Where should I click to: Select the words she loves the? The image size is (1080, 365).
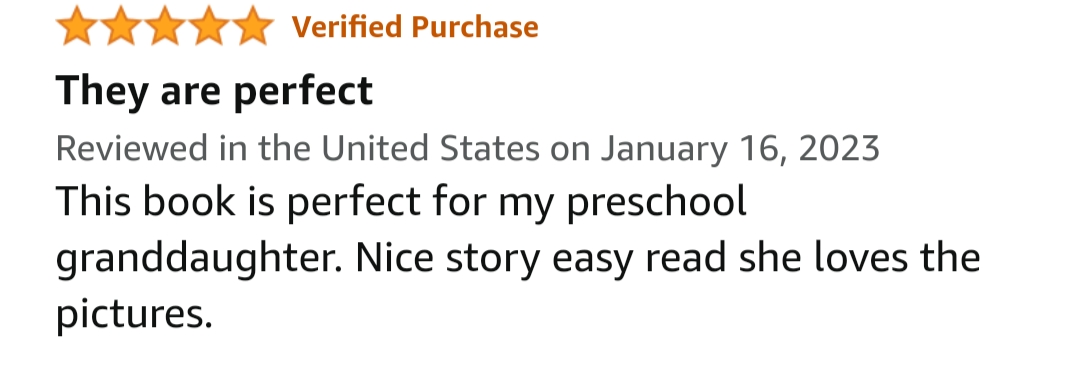pyautogui.click(x=860, y=258)
